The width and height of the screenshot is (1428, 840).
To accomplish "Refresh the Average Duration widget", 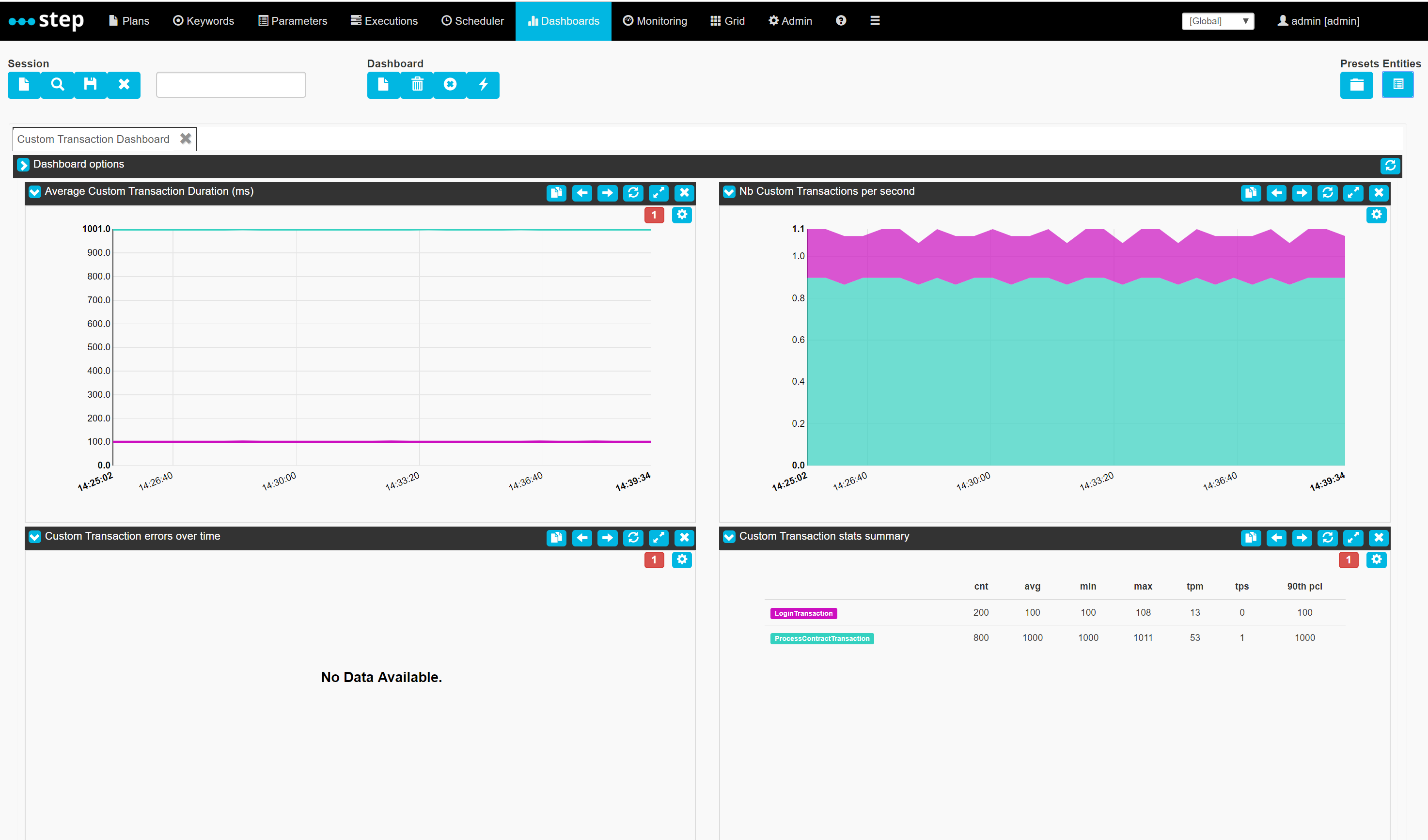I will [x=633, y=193].
